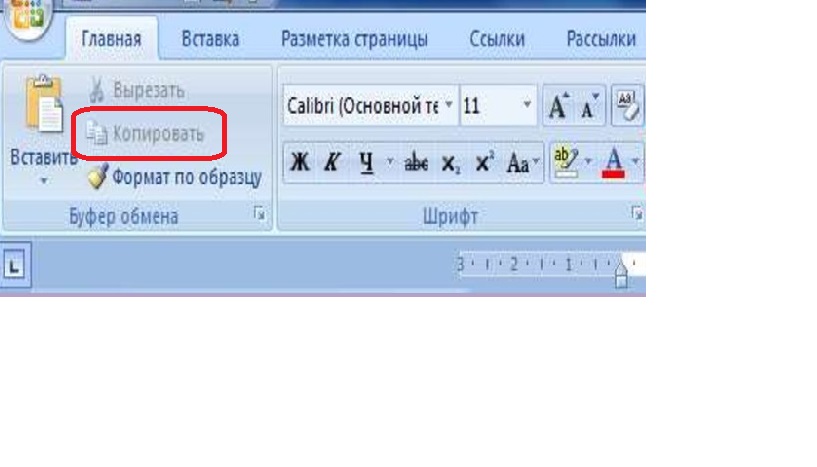817x467 pixels.
Task: Toggle bold with the Ж button
Action: click(299, 164)
